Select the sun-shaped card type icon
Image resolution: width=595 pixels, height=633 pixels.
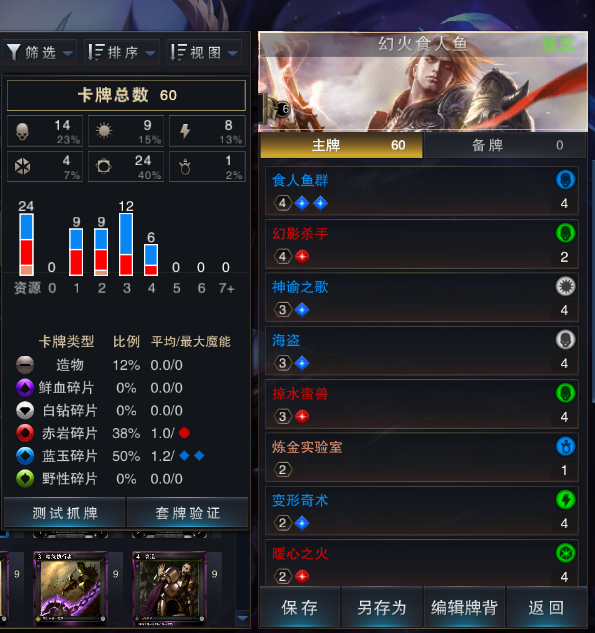(x=104, y=131)
